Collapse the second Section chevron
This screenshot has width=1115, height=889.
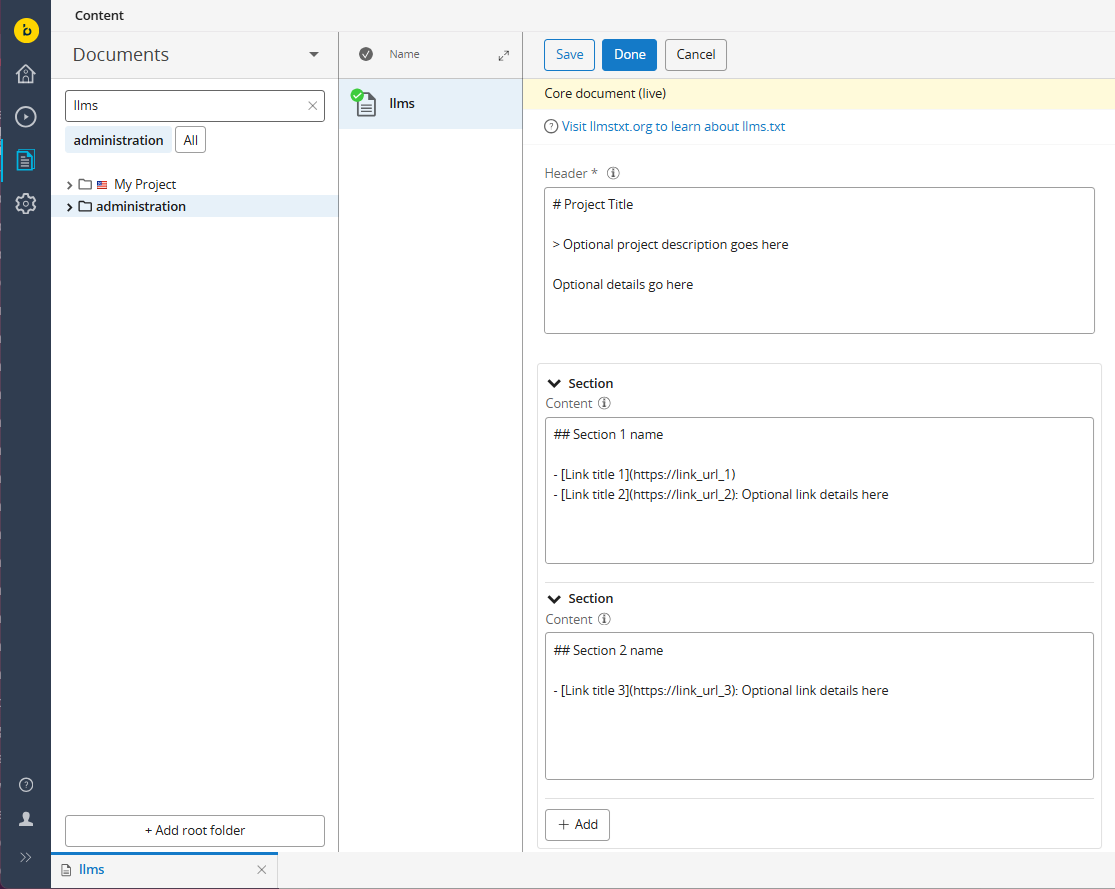pyautogui.click(x=554, y=599)
